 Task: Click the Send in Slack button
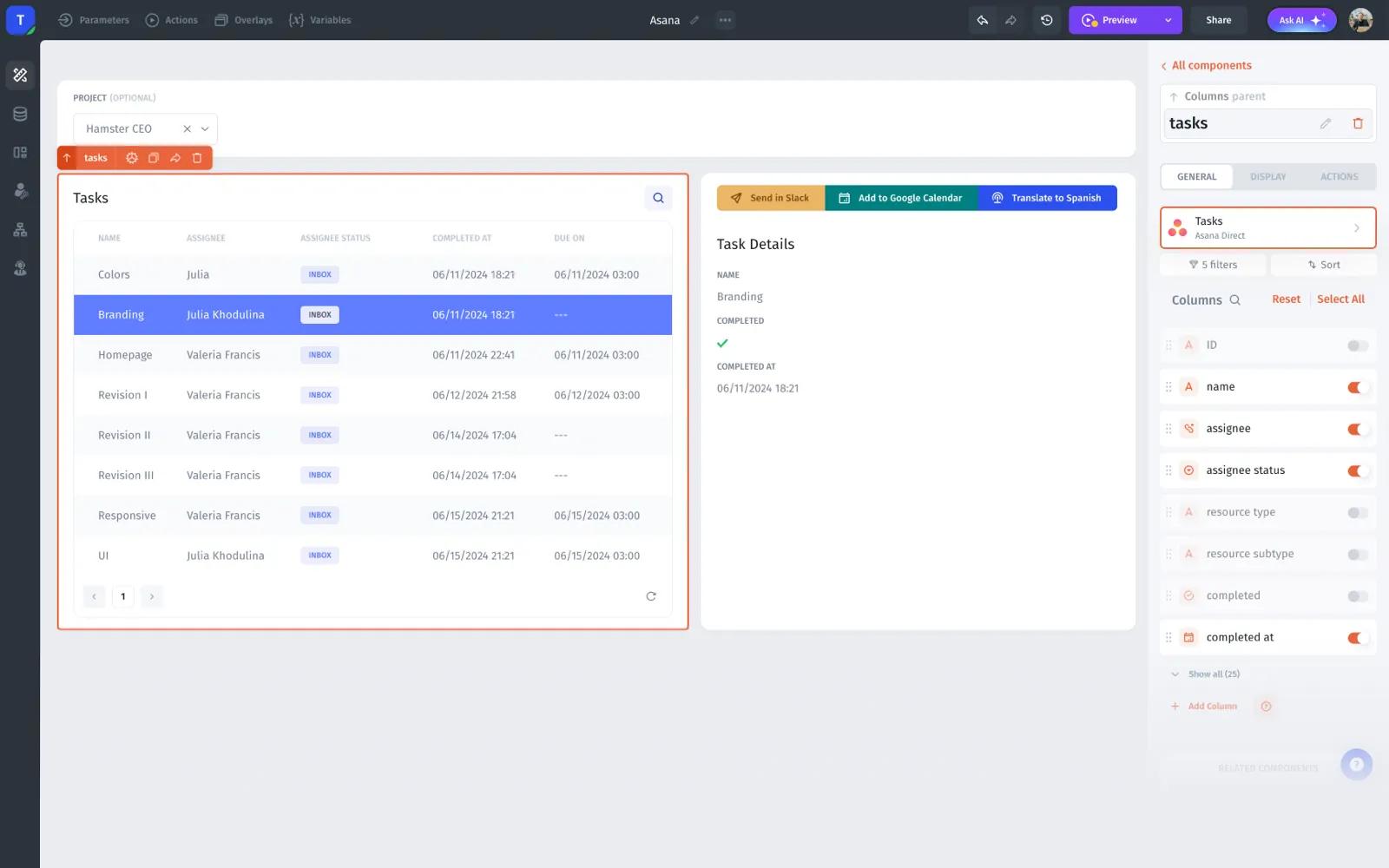tap(770, 198)
